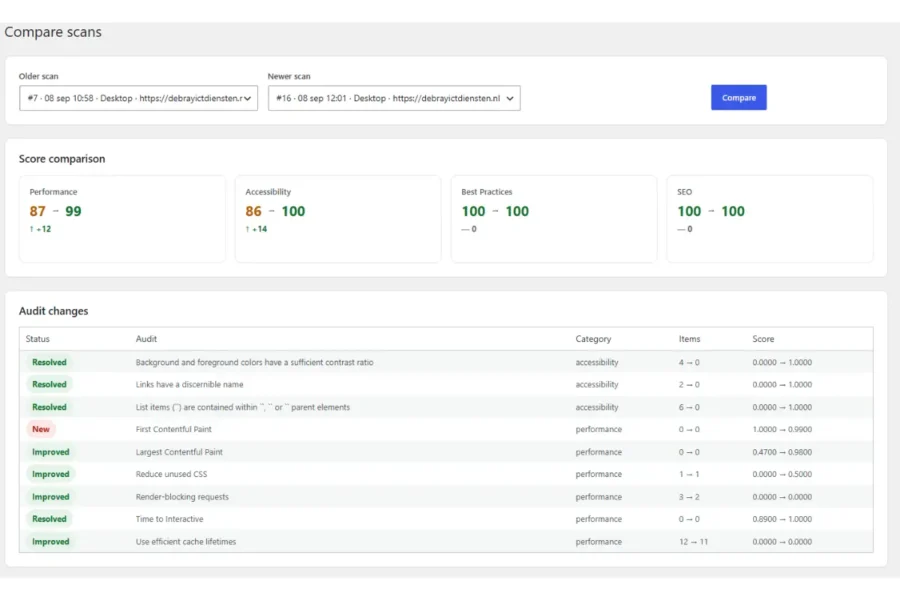This screenshot has height=600, width=900.
Task: Select the Accessibility score card
Action: pos(338,219)
